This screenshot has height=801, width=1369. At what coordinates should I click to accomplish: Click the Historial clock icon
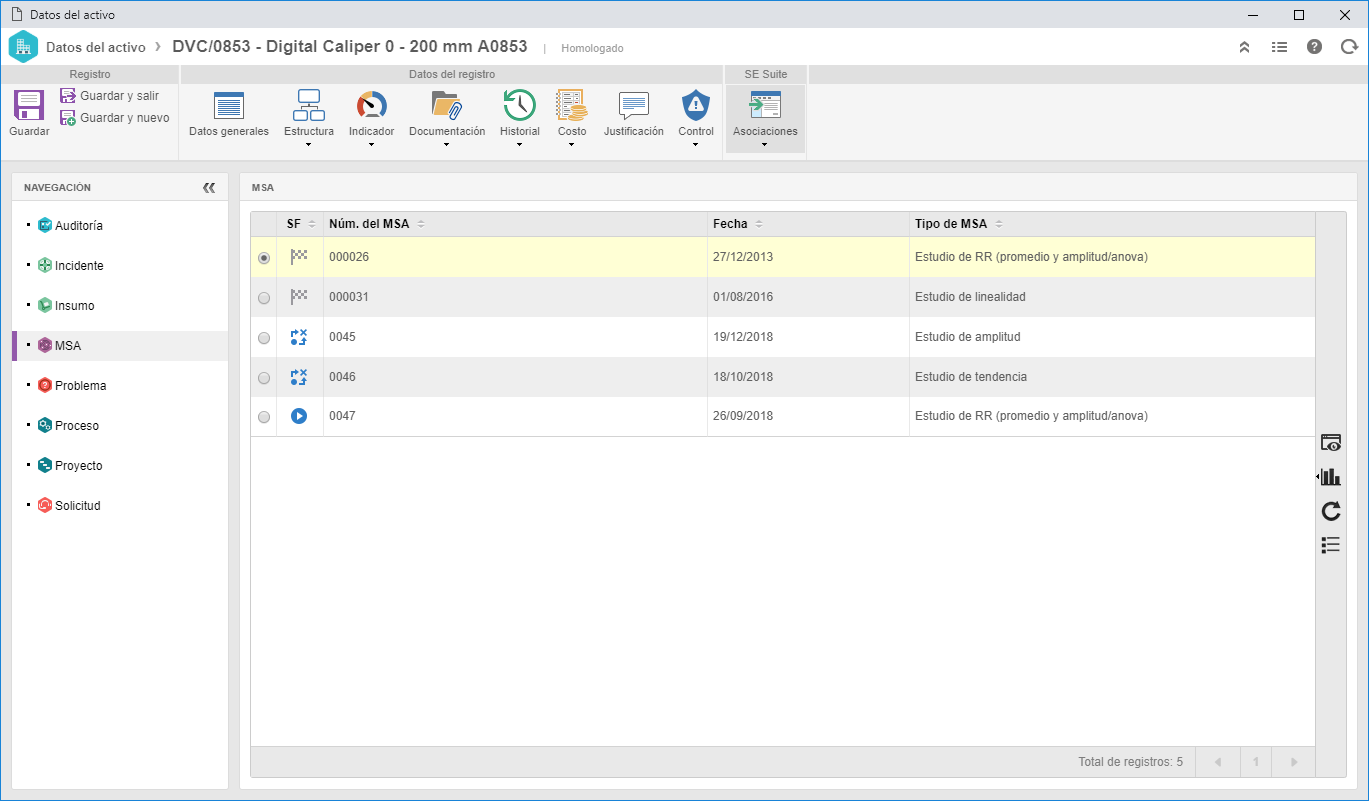tap(519, 104)
